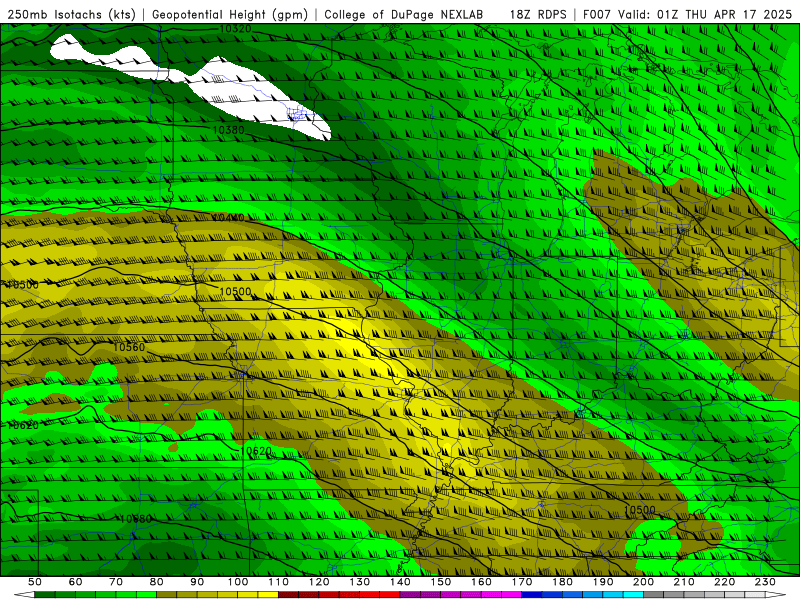Click the 60 kt color scale label
Screen dimensions: 800x600
coord(75,582)
